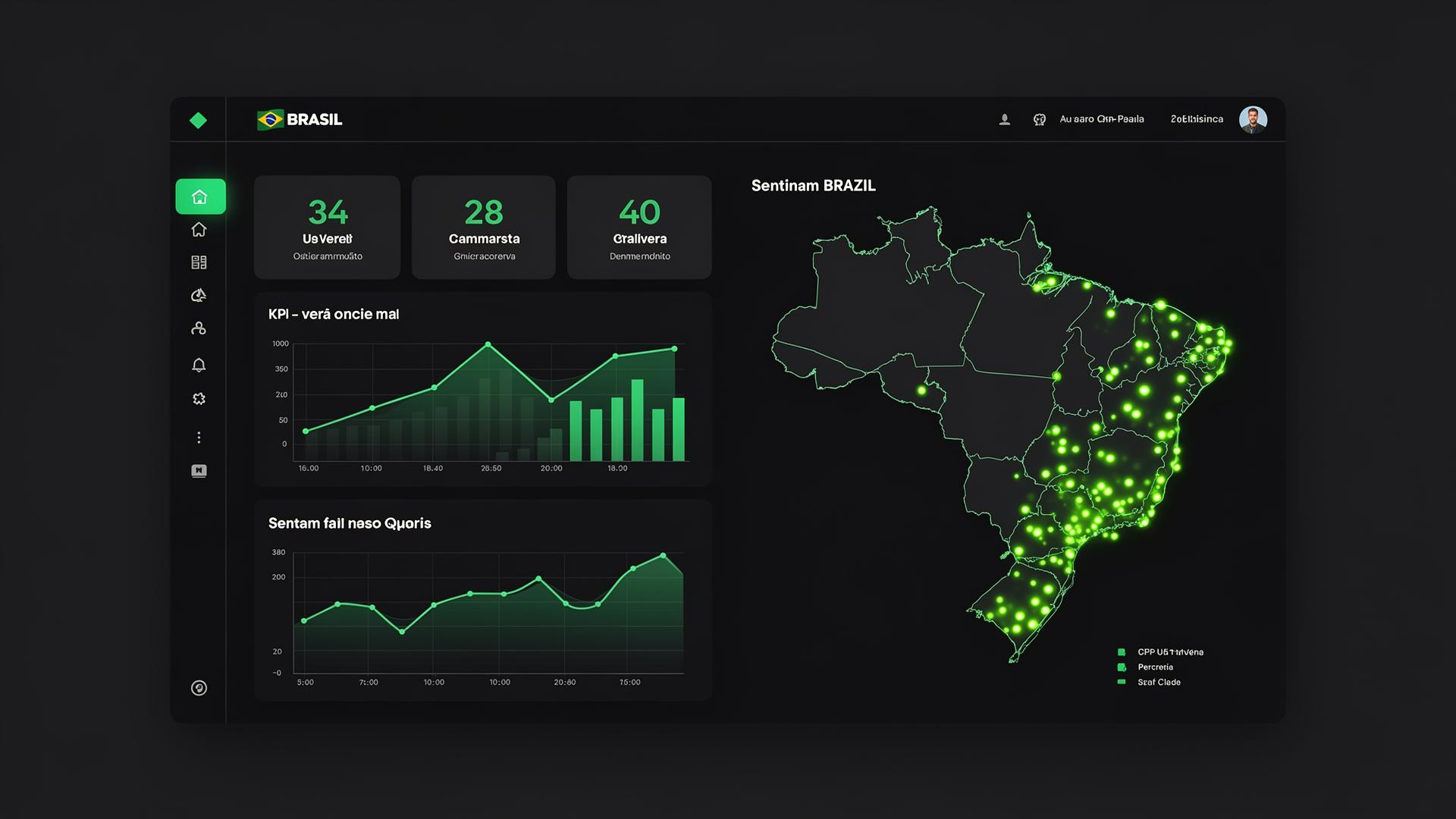Click the peak data point on KPI chart

[x=488, y=344]
